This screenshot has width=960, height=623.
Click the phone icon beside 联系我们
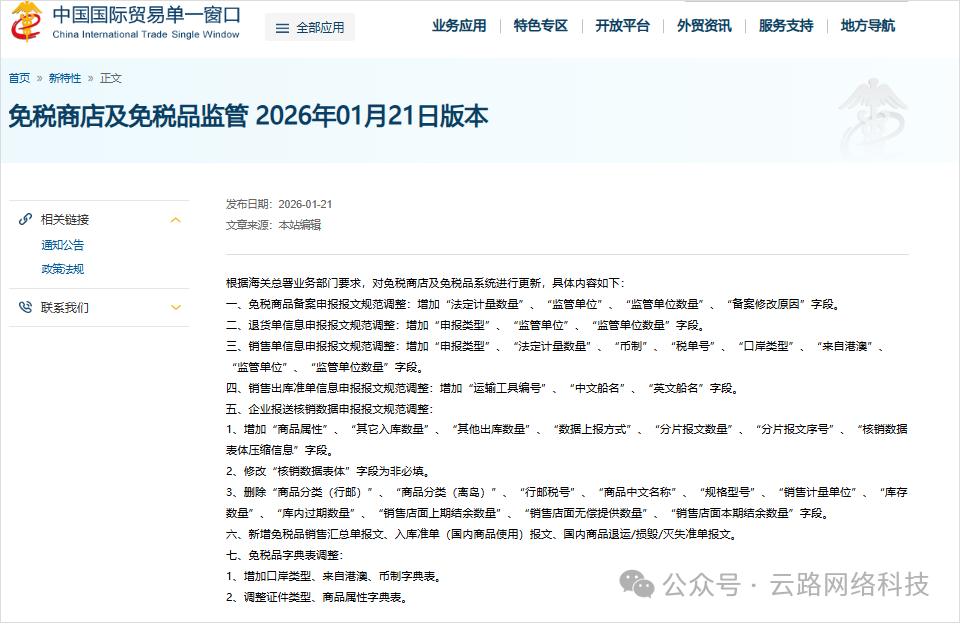tap(25, 307)
